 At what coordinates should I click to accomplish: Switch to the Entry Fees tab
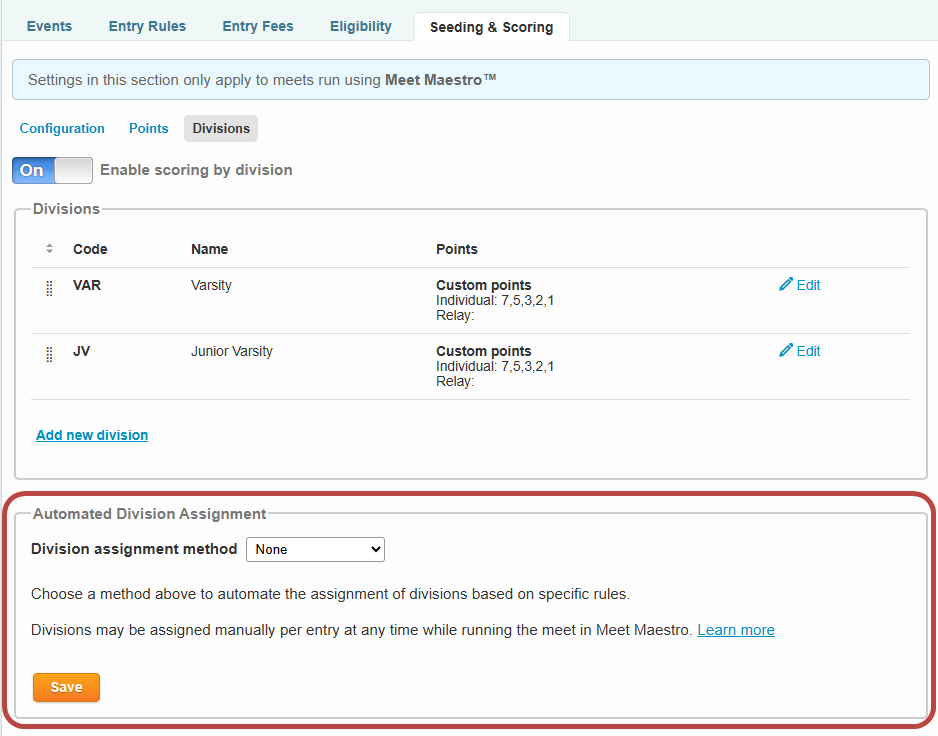(257, 26)
